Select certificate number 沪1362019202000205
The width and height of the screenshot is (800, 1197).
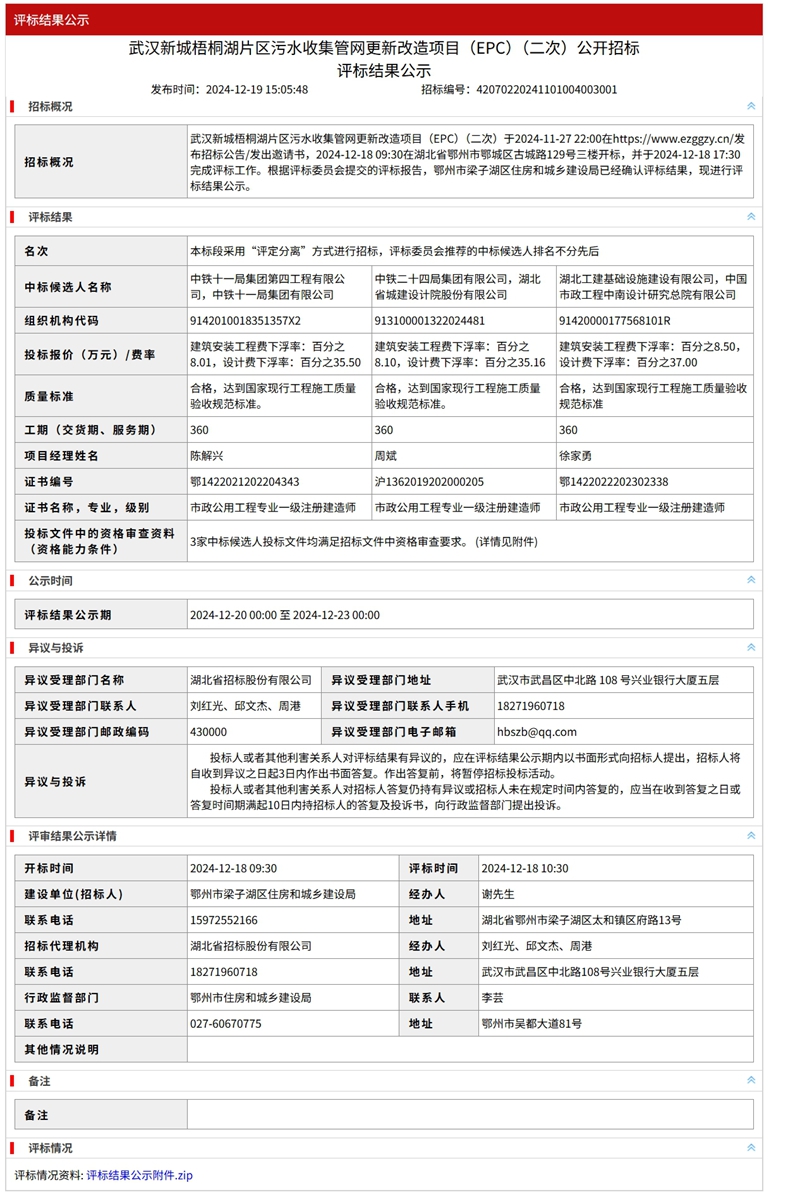(429, 482)
